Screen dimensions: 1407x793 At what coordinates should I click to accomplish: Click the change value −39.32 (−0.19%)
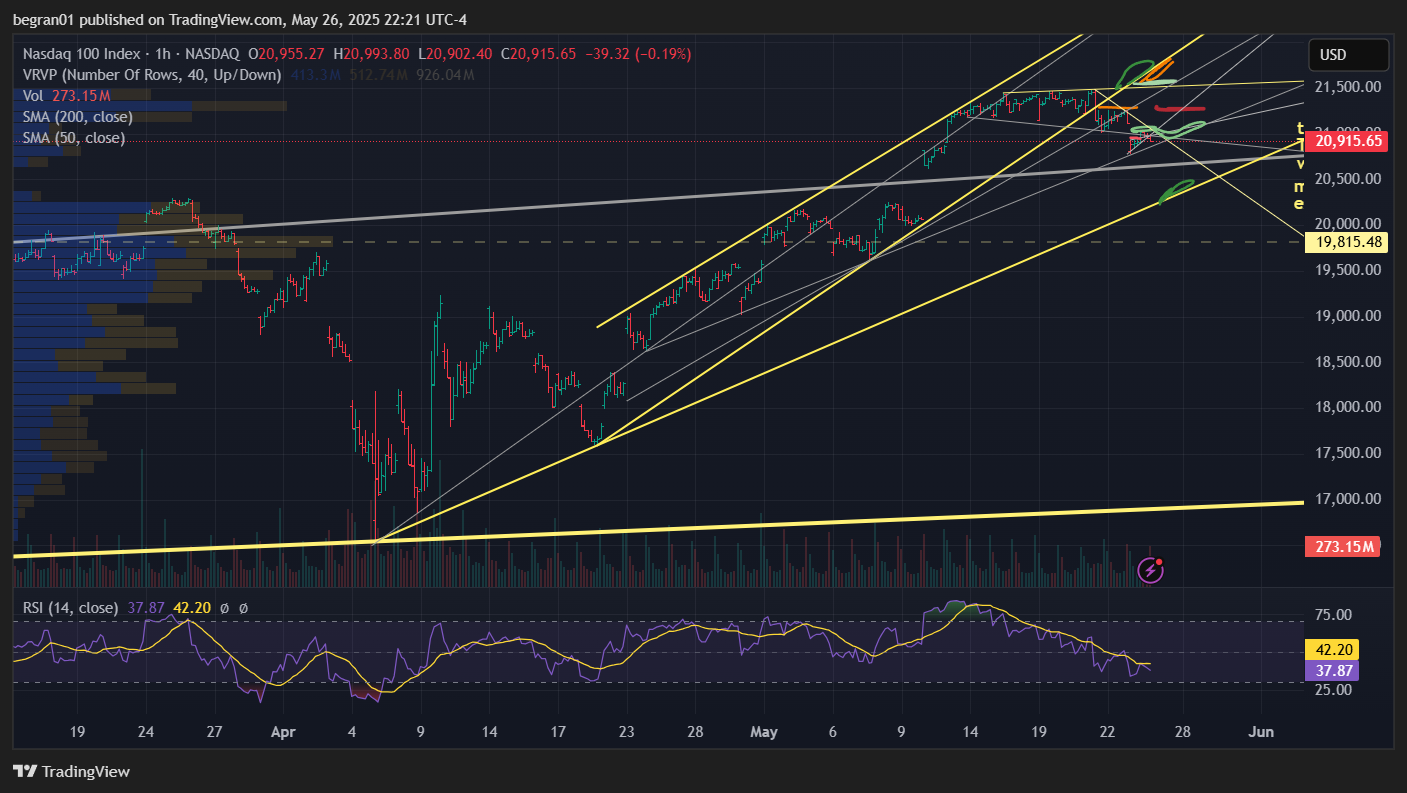(639, 53)
